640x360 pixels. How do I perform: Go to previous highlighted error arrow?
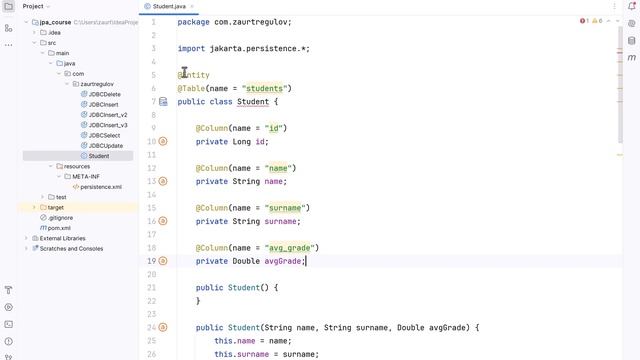609,21
